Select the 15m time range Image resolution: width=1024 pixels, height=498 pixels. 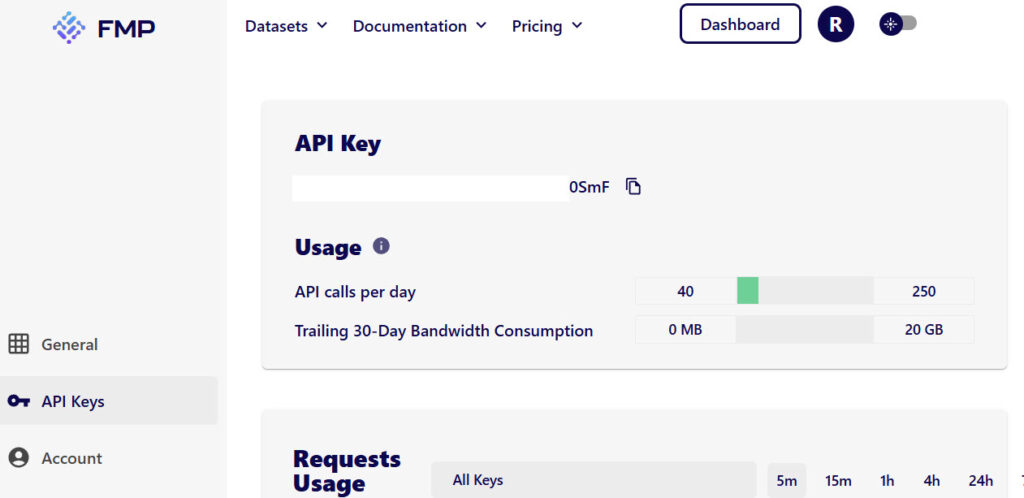(838, 481)
